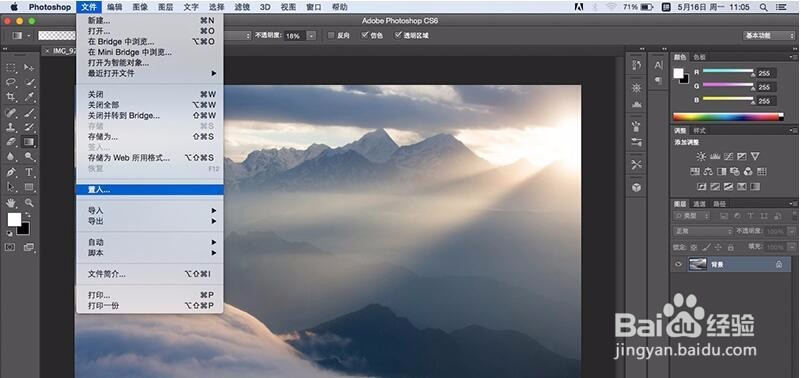The image size is (801, 378).
Task: Select the Dodge tool
Action: click(29, 157)
